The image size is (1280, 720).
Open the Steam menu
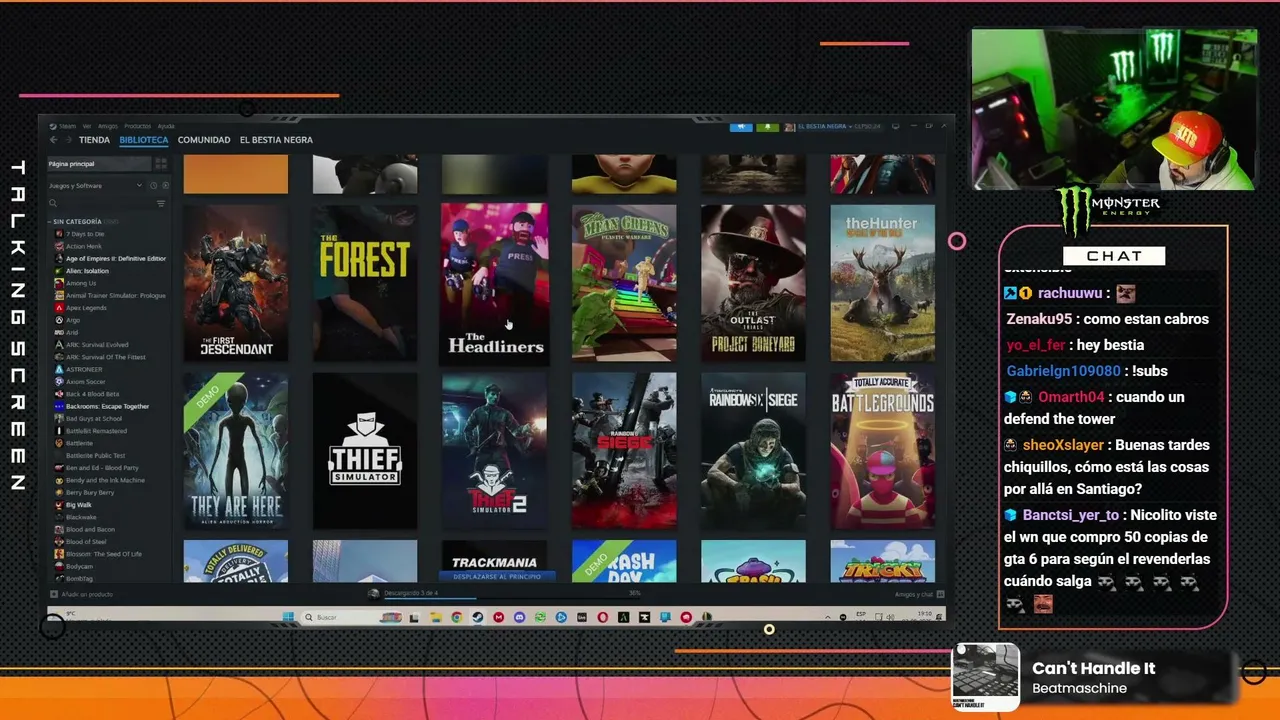coord(68,126)
